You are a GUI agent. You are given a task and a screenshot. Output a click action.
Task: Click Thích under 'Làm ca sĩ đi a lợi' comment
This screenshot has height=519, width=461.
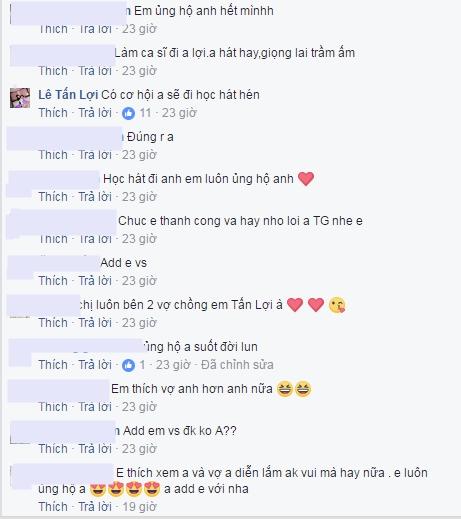tap(53, 71)
